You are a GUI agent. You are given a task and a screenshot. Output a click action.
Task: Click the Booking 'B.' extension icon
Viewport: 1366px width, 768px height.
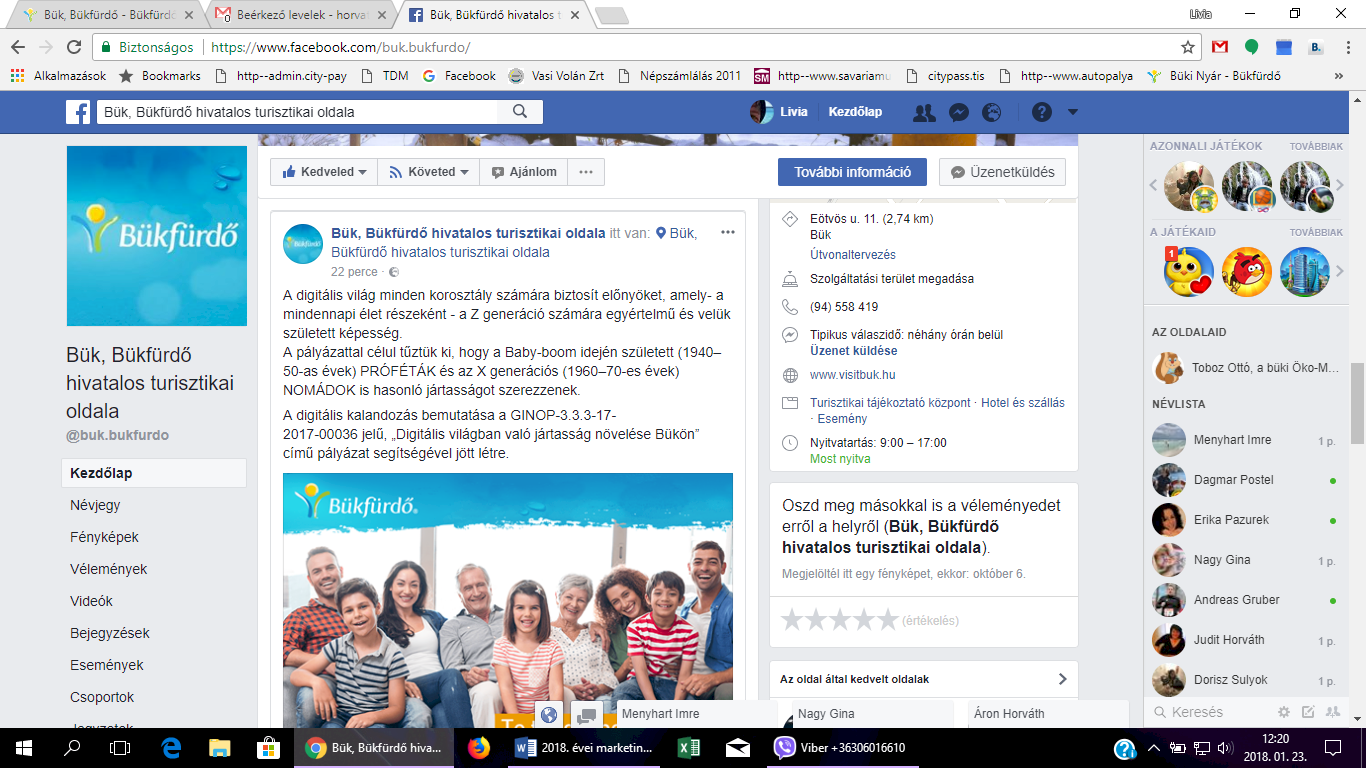pos(1317,47)
